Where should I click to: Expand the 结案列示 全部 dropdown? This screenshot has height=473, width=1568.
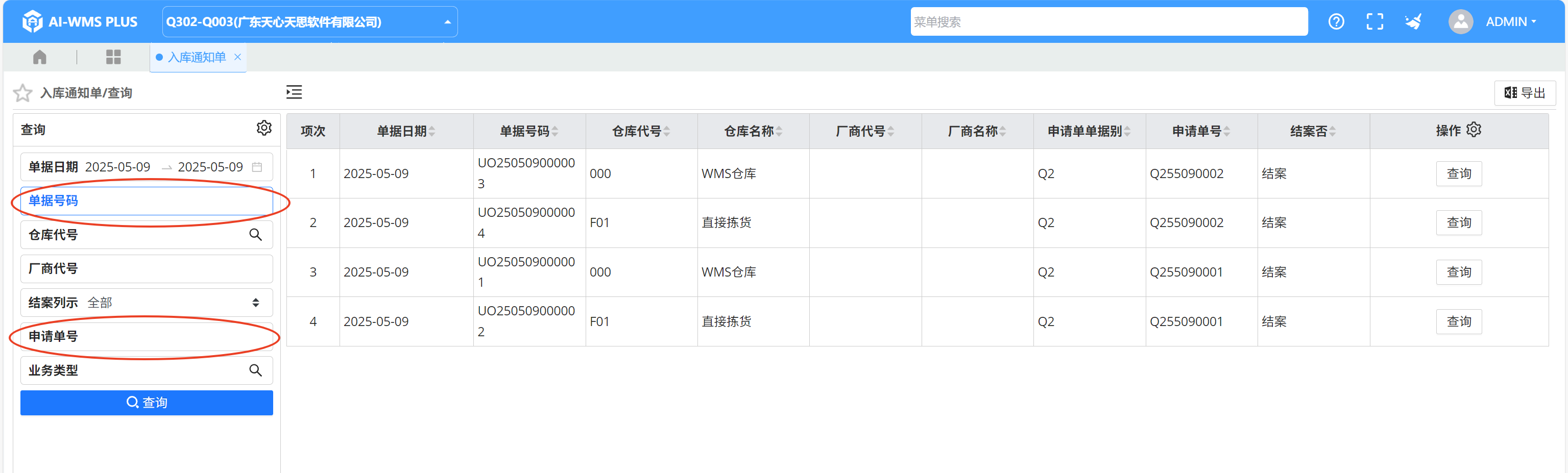pyautogui.click(x=147, y=303)
